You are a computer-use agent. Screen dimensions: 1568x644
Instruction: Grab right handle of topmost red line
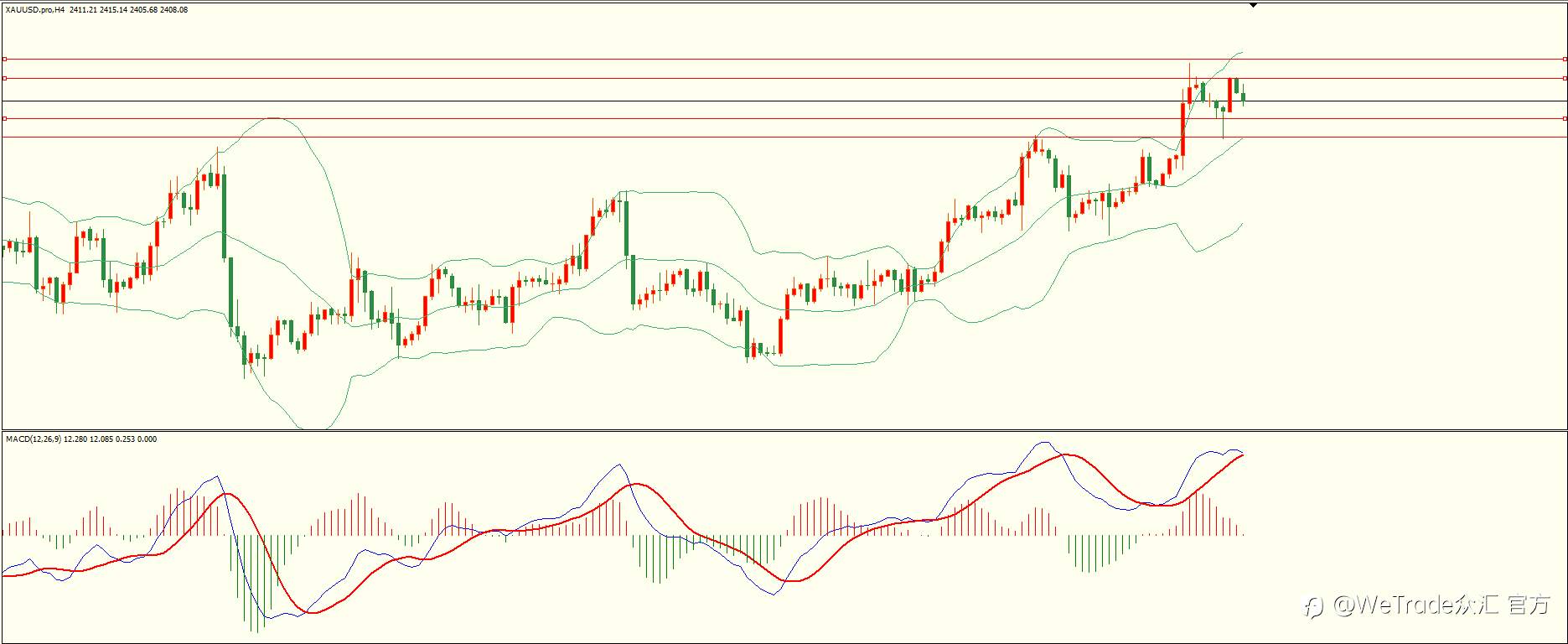click(1565, 59)
